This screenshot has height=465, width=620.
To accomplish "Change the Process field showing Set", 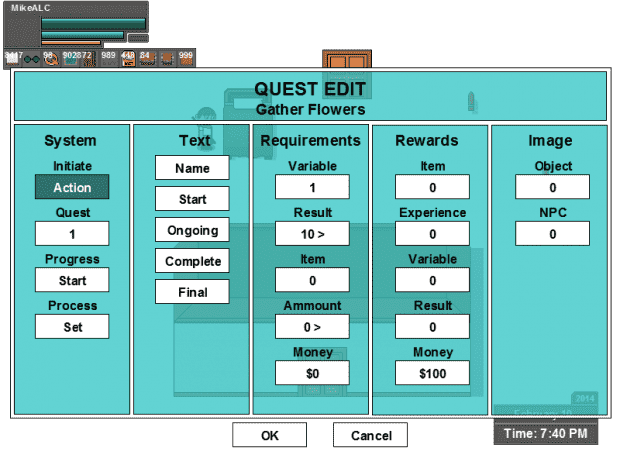I will [x=72, y=326].
